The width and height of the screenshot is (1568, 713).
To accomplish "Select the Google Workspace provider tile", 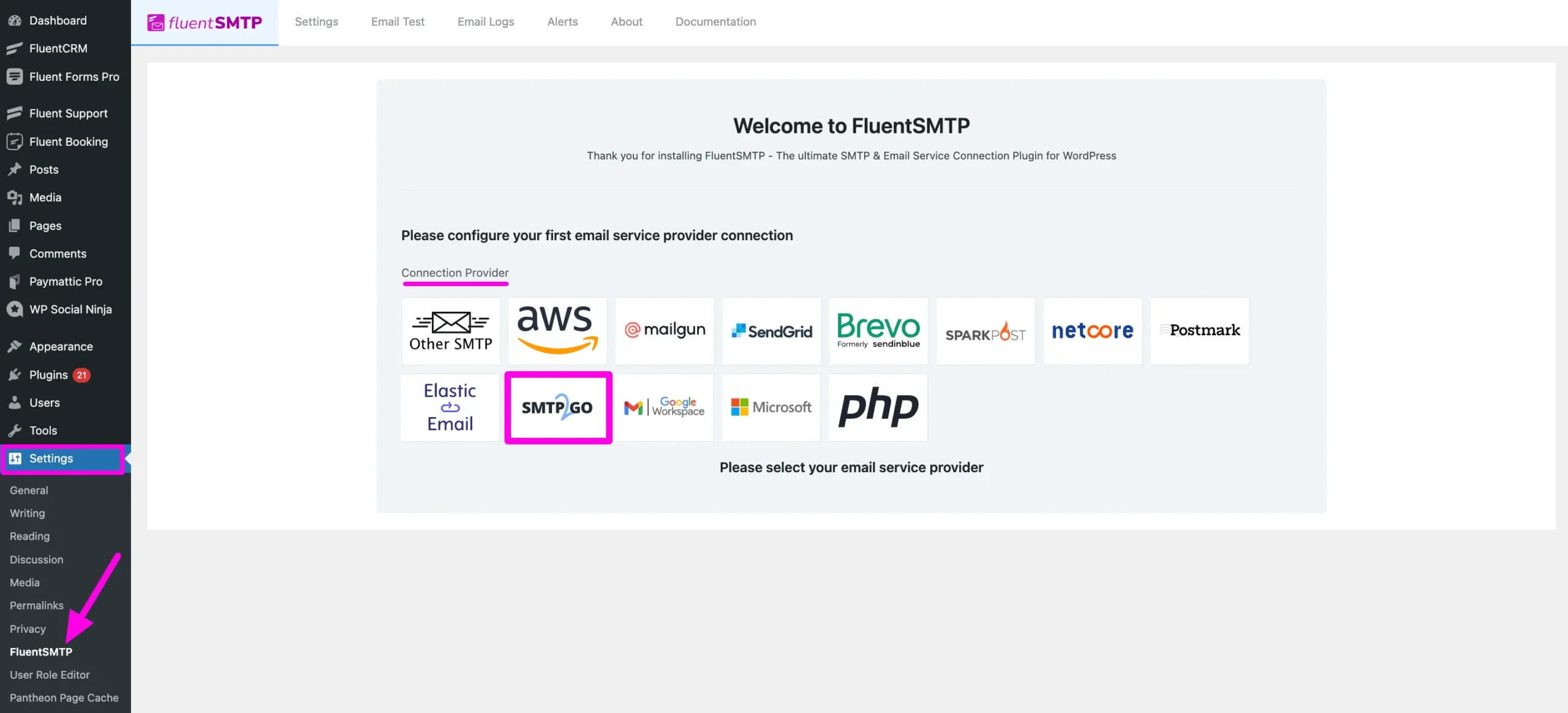I will point(665,407).
